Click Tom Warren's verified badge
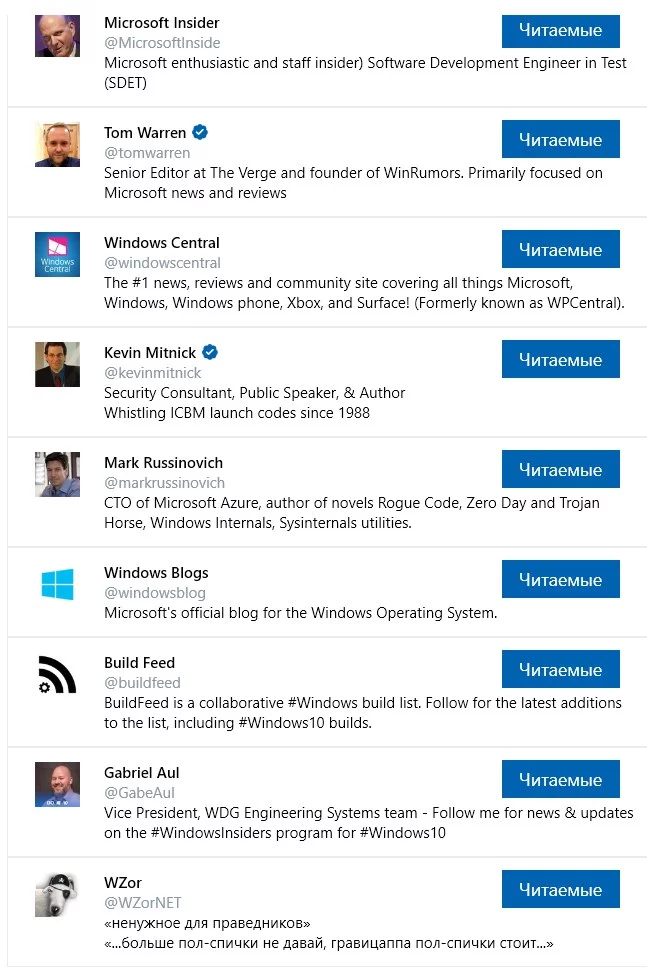 click(x=200, y=132)
